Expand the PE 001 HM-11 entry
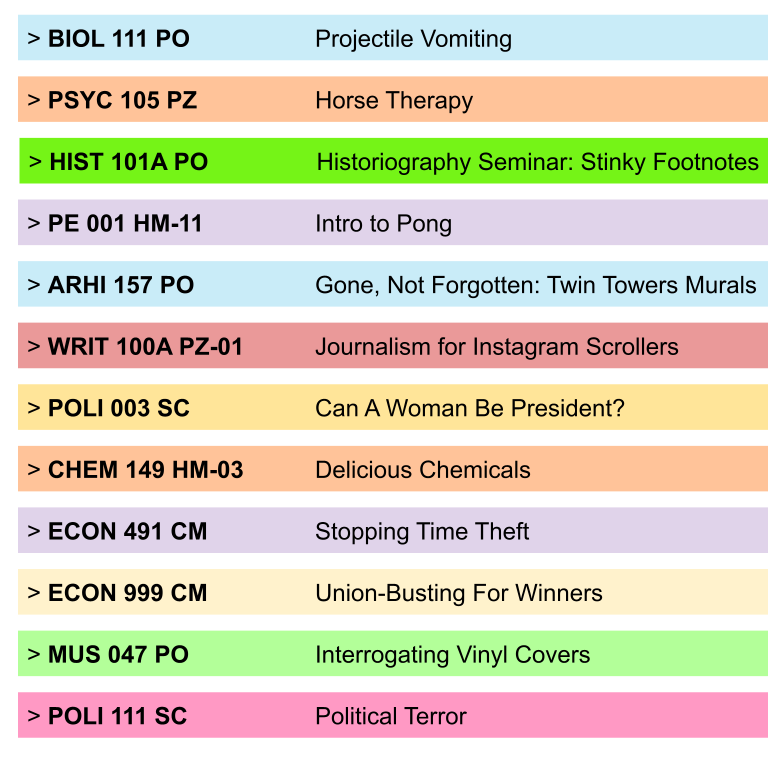 [x=34, y=223]
